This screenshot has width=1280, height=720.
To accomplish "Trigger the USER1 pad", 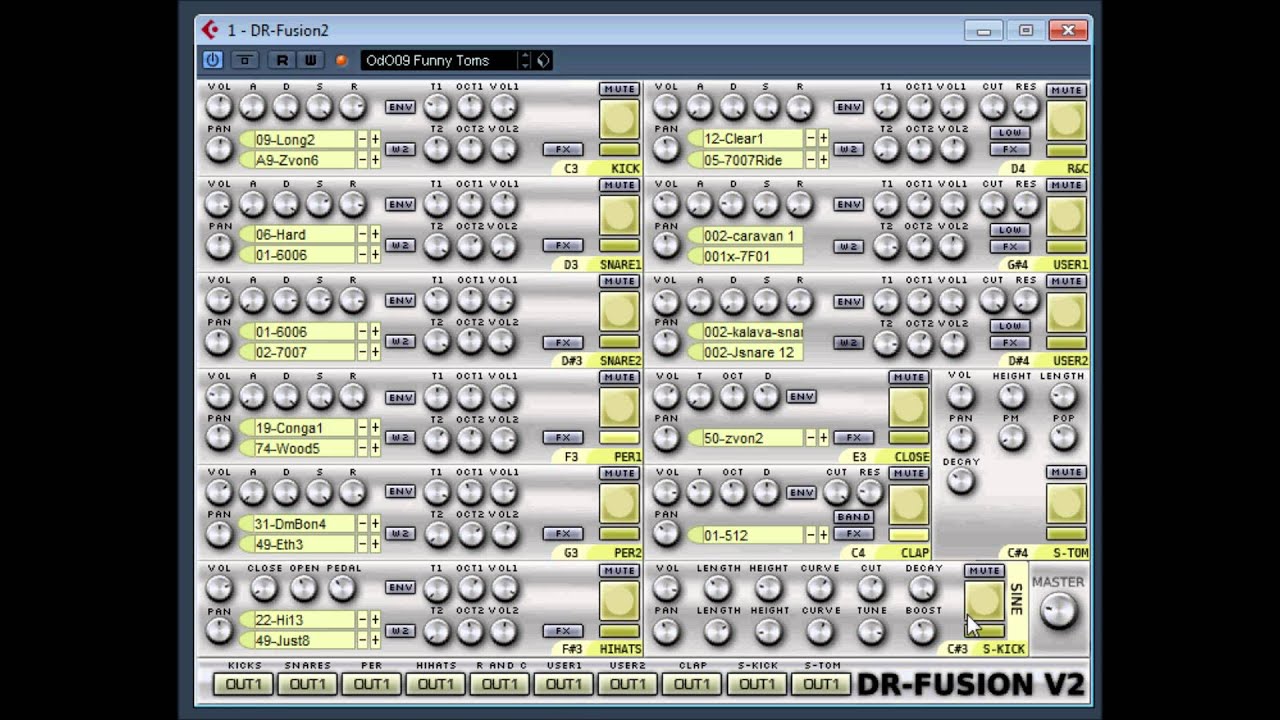I will (1066, 216).
